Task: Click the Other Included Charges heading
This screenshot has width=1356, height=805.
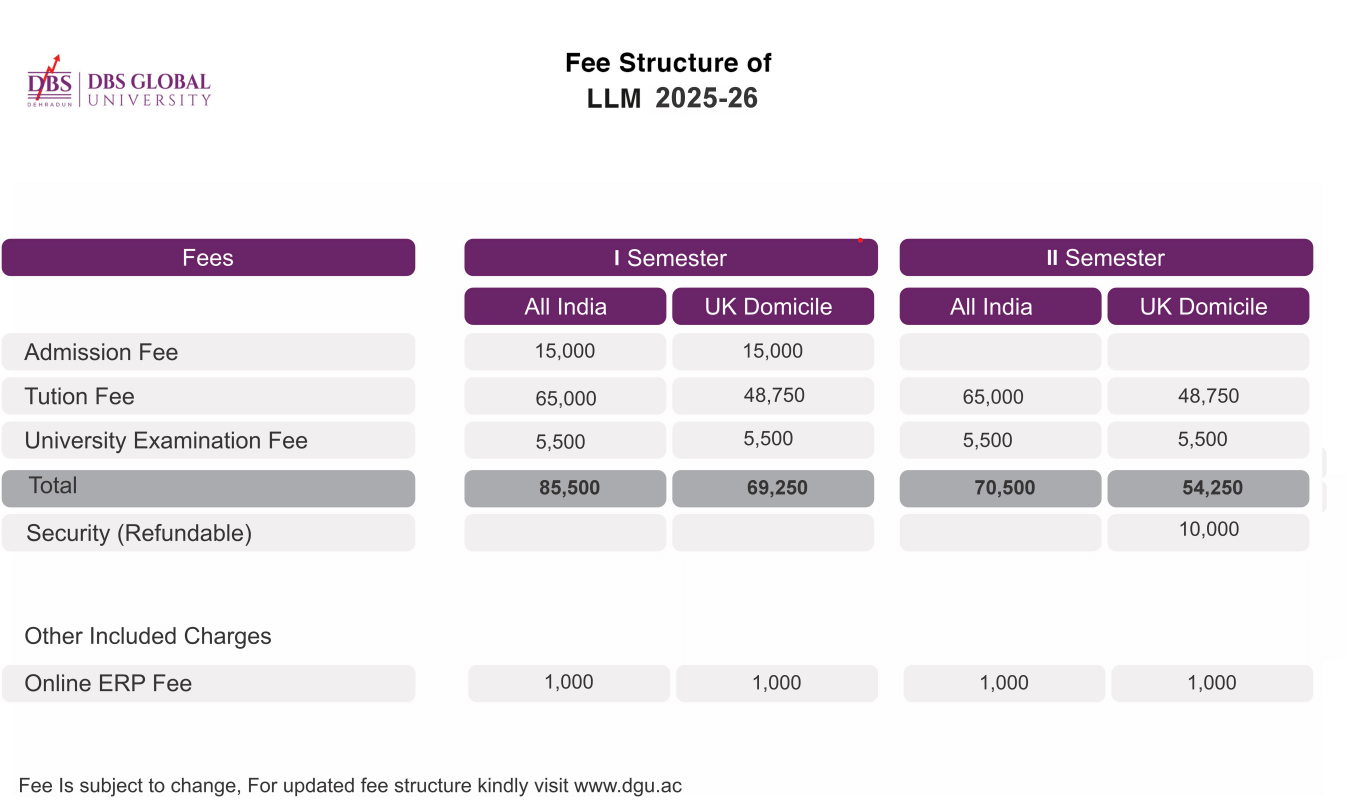Action: tap(148, 636)
